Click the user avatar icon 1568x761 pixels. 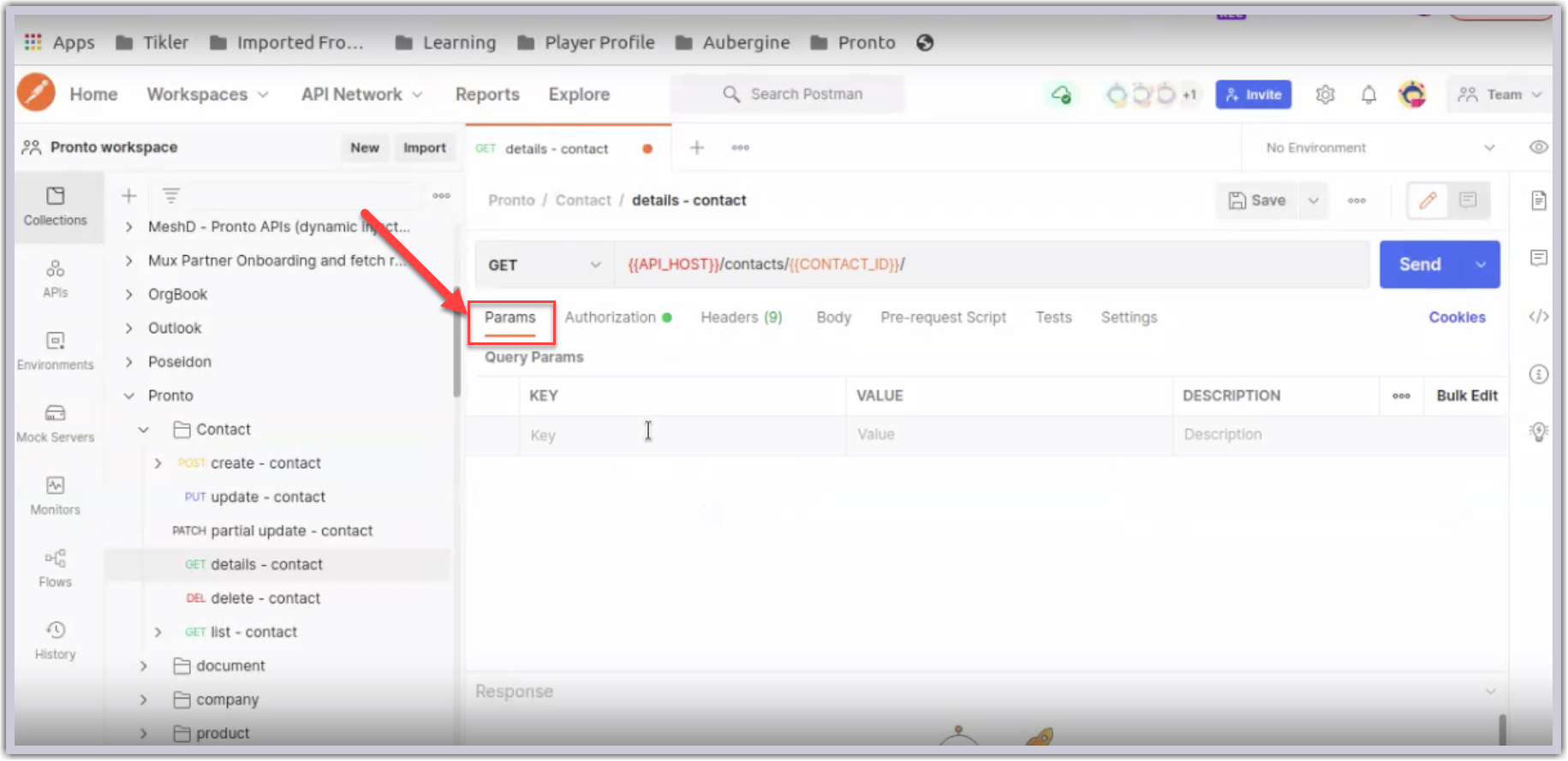(x=1412, y=94)
